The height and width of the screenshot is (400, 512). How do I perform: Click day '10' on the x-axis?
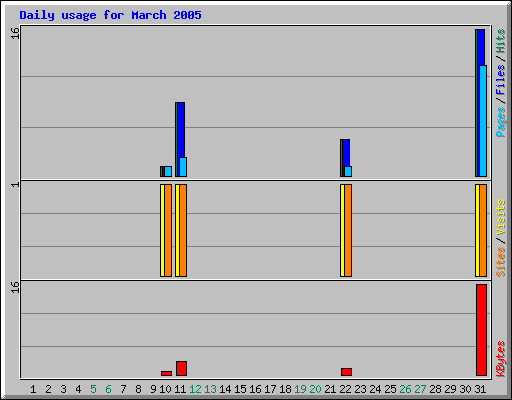pos(165,389)
